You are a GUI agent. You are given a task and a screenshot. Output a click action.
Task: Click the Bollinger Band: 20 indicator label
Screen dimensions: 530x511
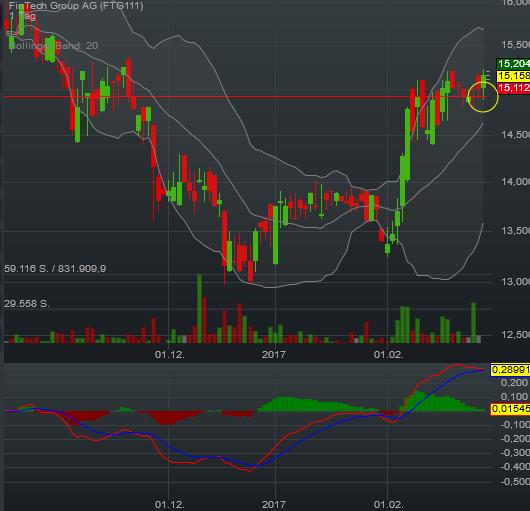tap(54, 46)
